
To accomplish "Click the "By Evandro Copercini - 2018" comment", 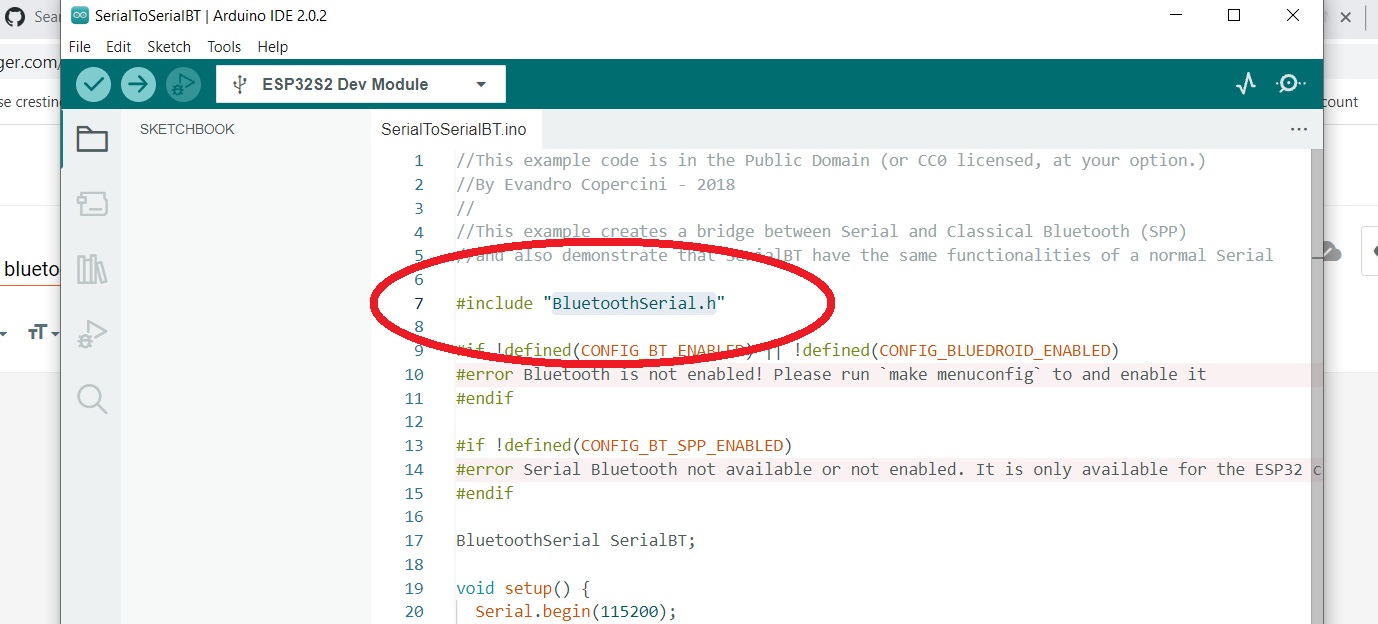I will (x=595, y=184).
